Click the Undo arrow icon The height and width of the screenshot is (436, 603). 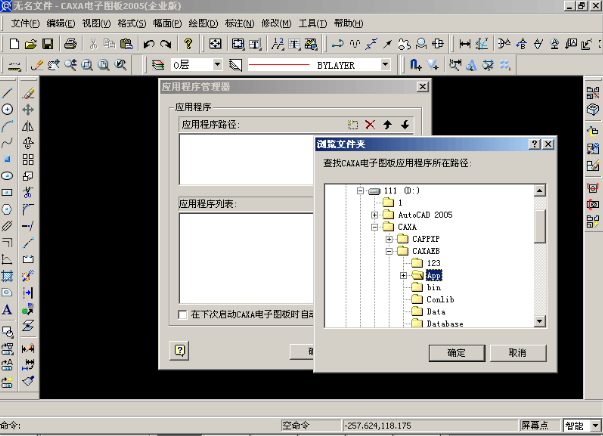(148, 44)
